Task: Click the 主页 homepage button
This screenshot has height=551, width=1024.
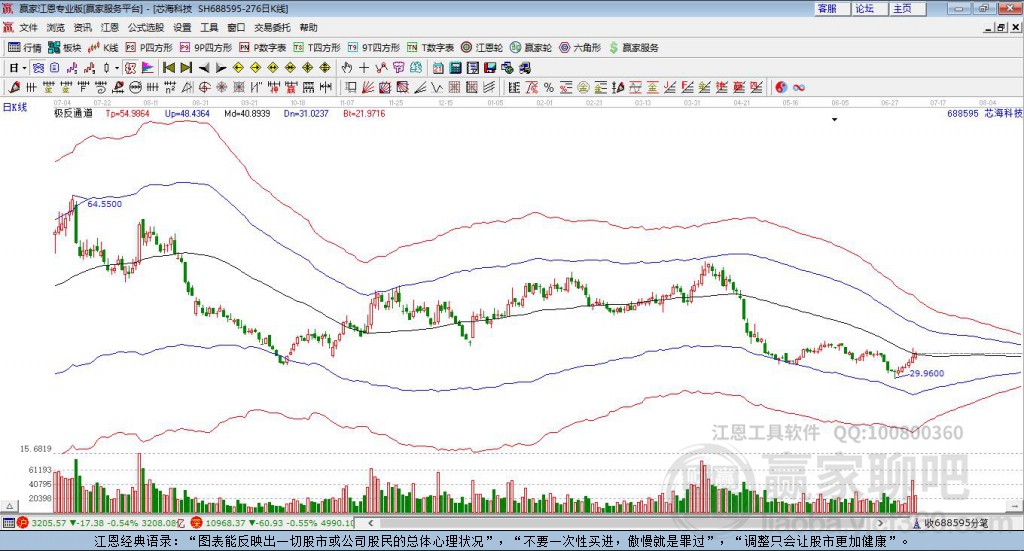Action: pos(907,8)
